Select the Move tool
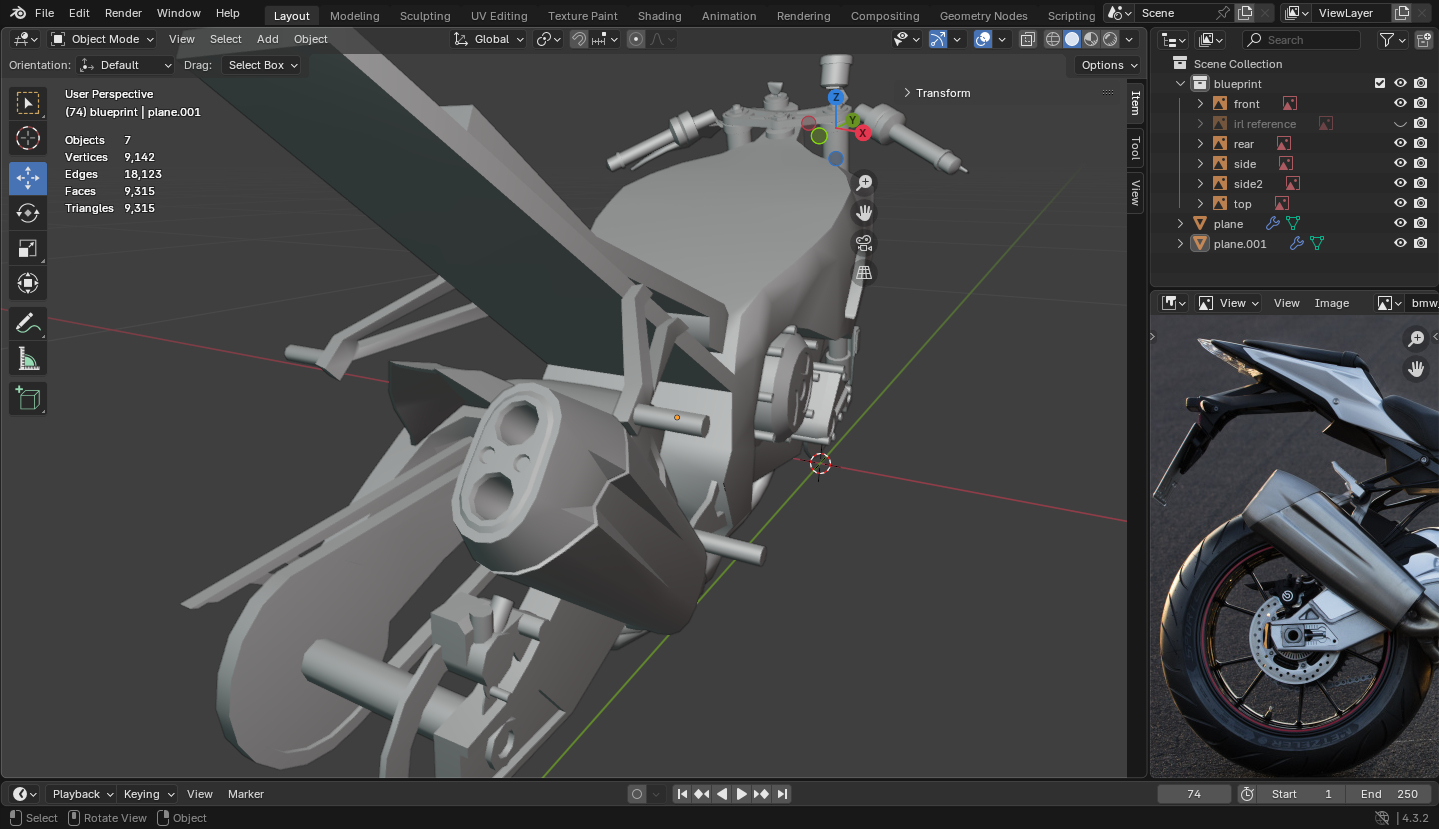Screen dimensions: 1439x829 pos(28,179)
